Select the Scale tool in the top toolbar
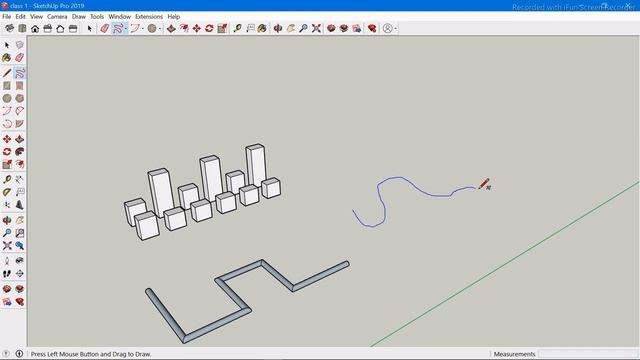Image resolution: width=640 pixels, height=360 pixels. [222, 28]
